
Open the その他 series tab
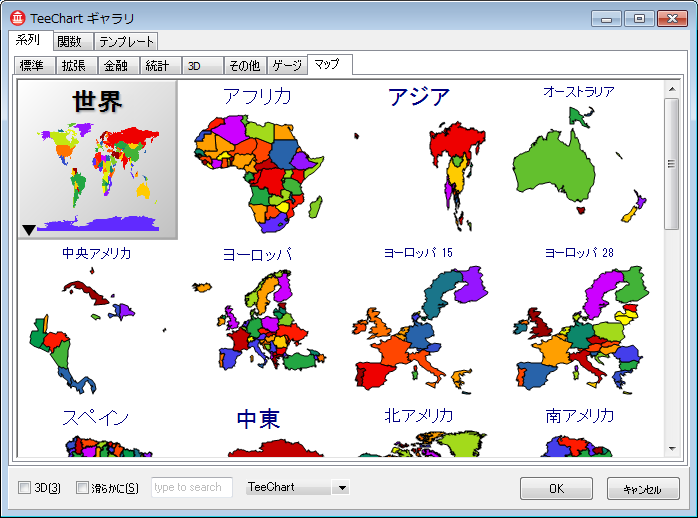245,65
